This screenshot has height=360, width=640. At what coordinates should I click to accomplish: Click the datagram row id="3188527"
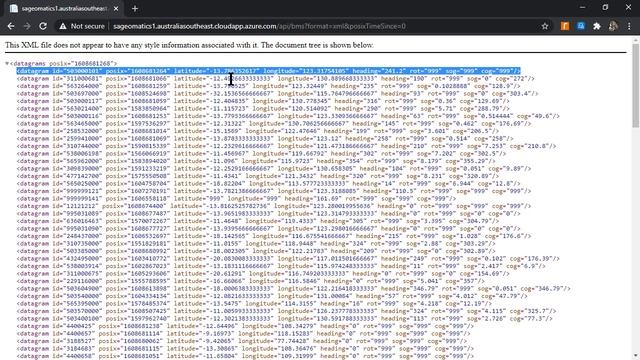click(x=242, y=341)
